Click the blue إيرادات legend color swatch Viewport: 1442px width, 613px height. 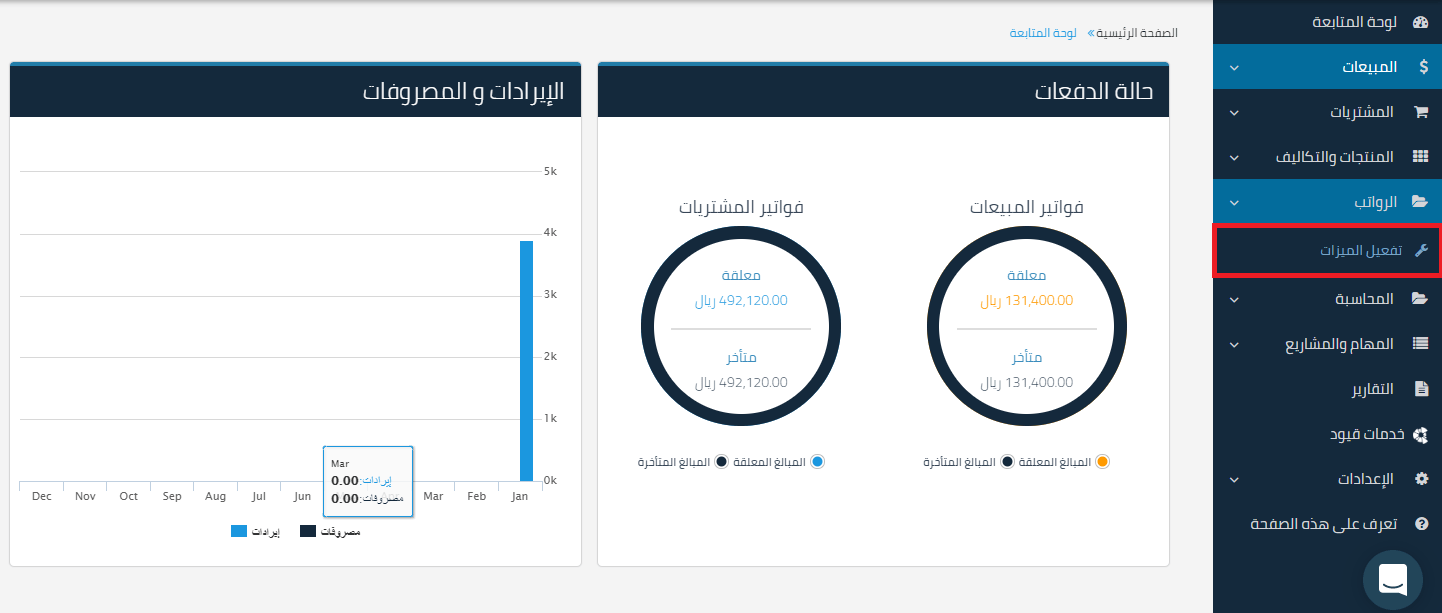(x=239, y=531)
